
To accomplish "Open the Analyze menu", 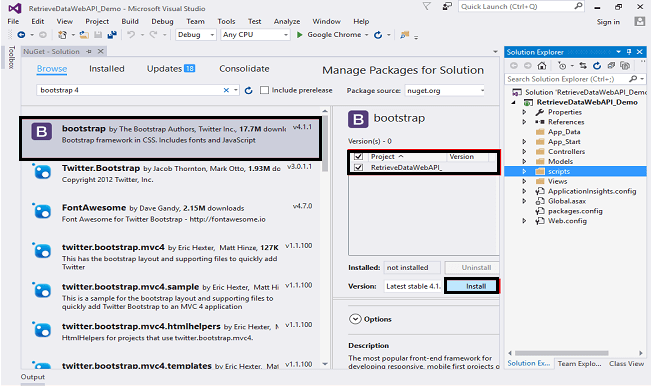I will [x=287, y=22].
